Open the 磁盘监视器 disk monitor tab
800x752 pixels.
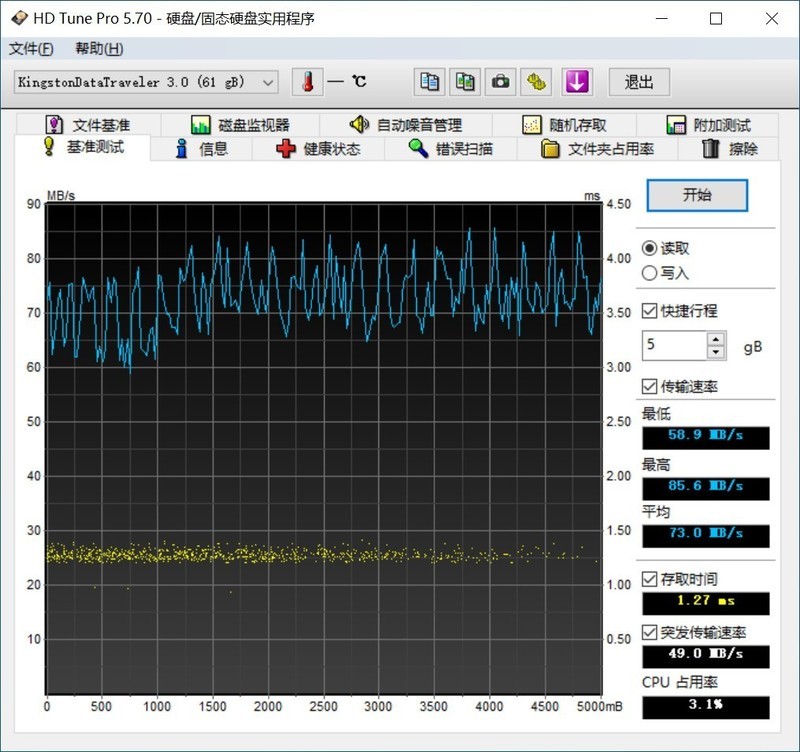240,125
